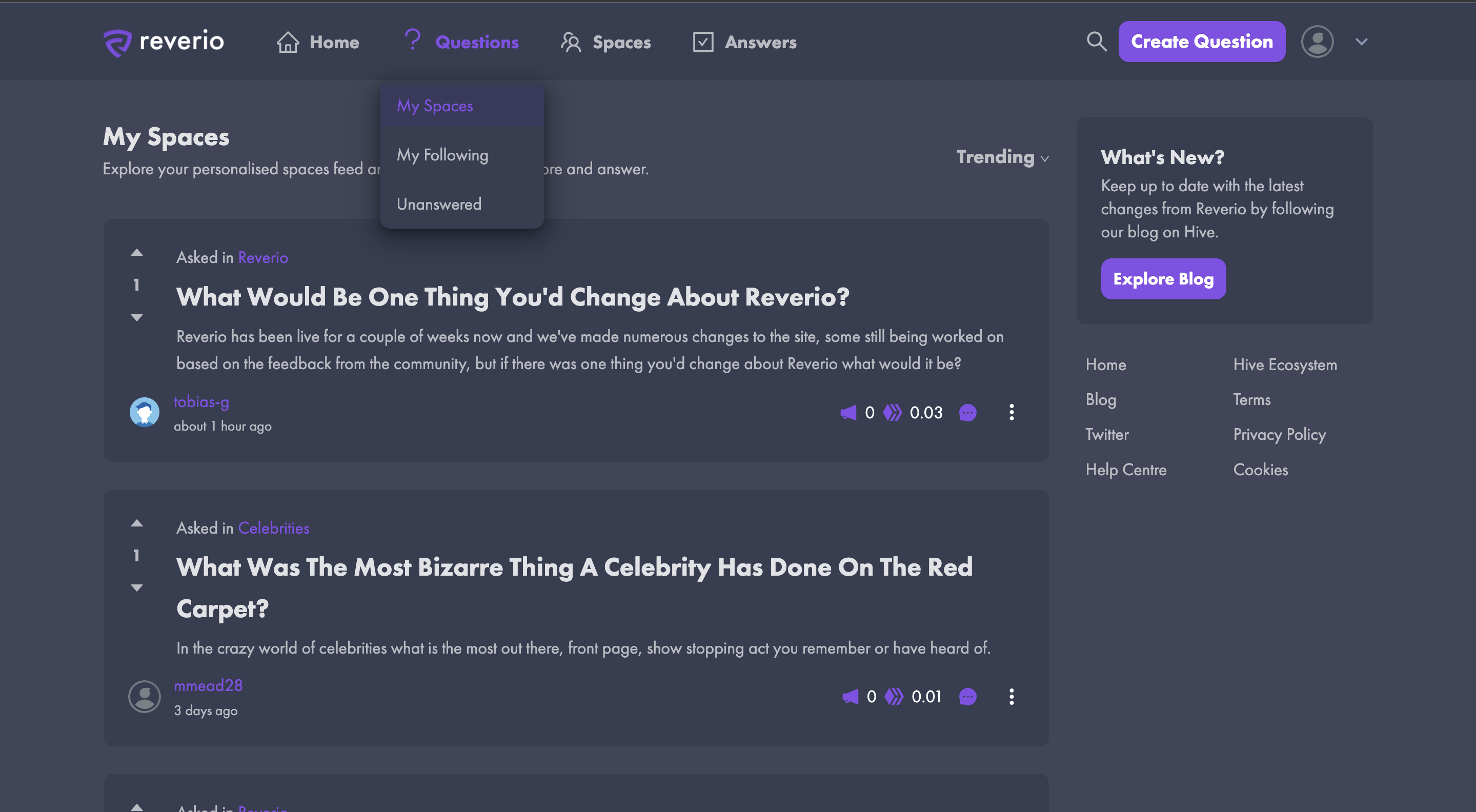1476x812 pixels.
Task: Open the Trending sort dropdown
Action: [1003, 157]
